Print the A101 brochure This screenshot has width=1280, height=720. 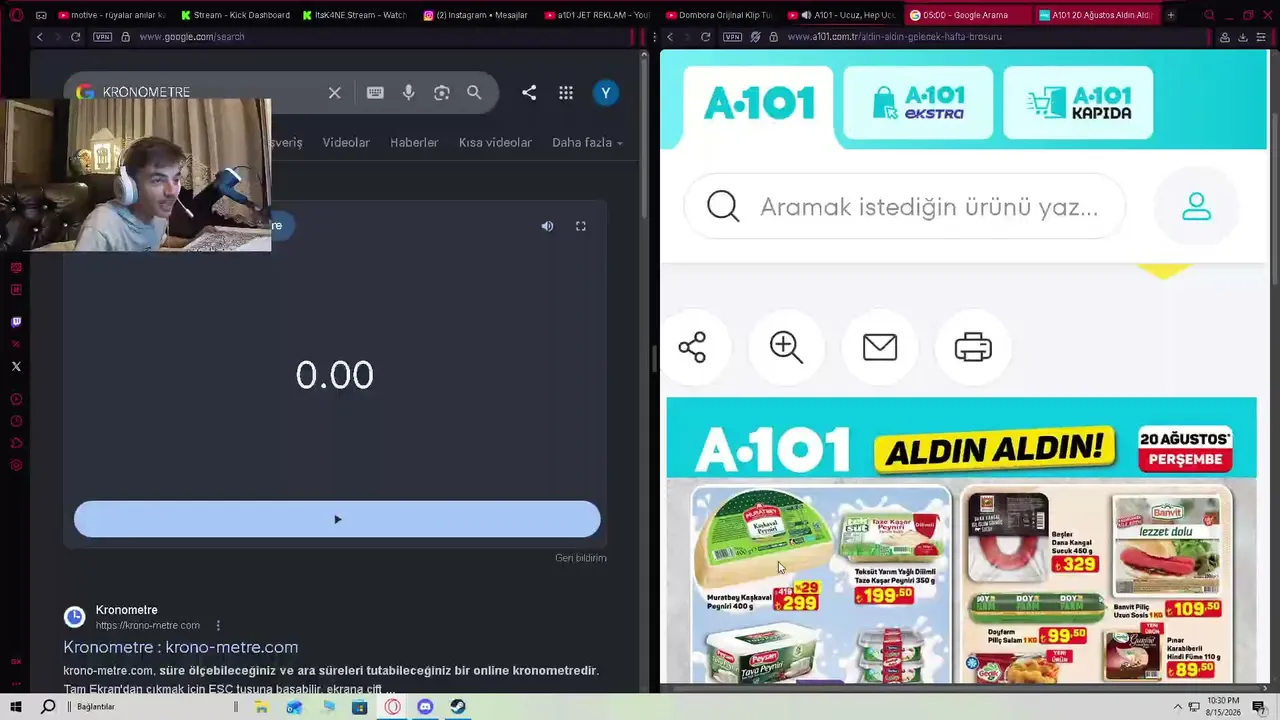[x=973, y=347]
